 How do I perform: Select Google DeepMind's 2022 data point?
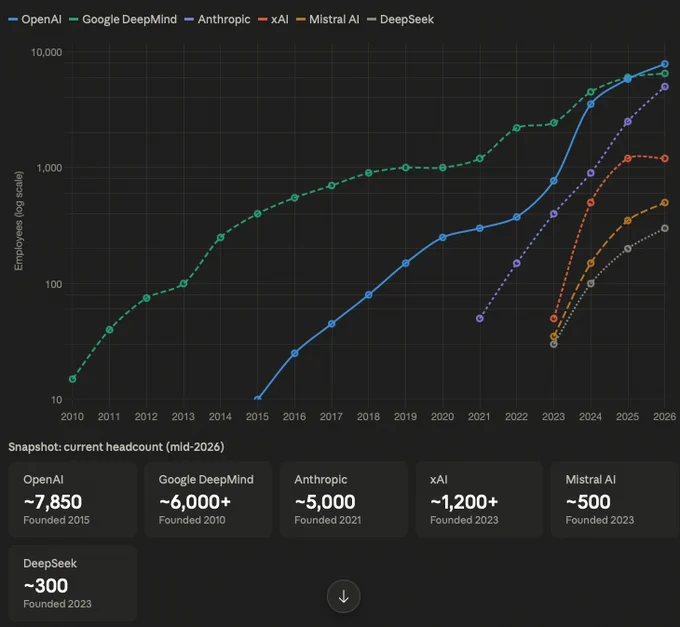517,128
